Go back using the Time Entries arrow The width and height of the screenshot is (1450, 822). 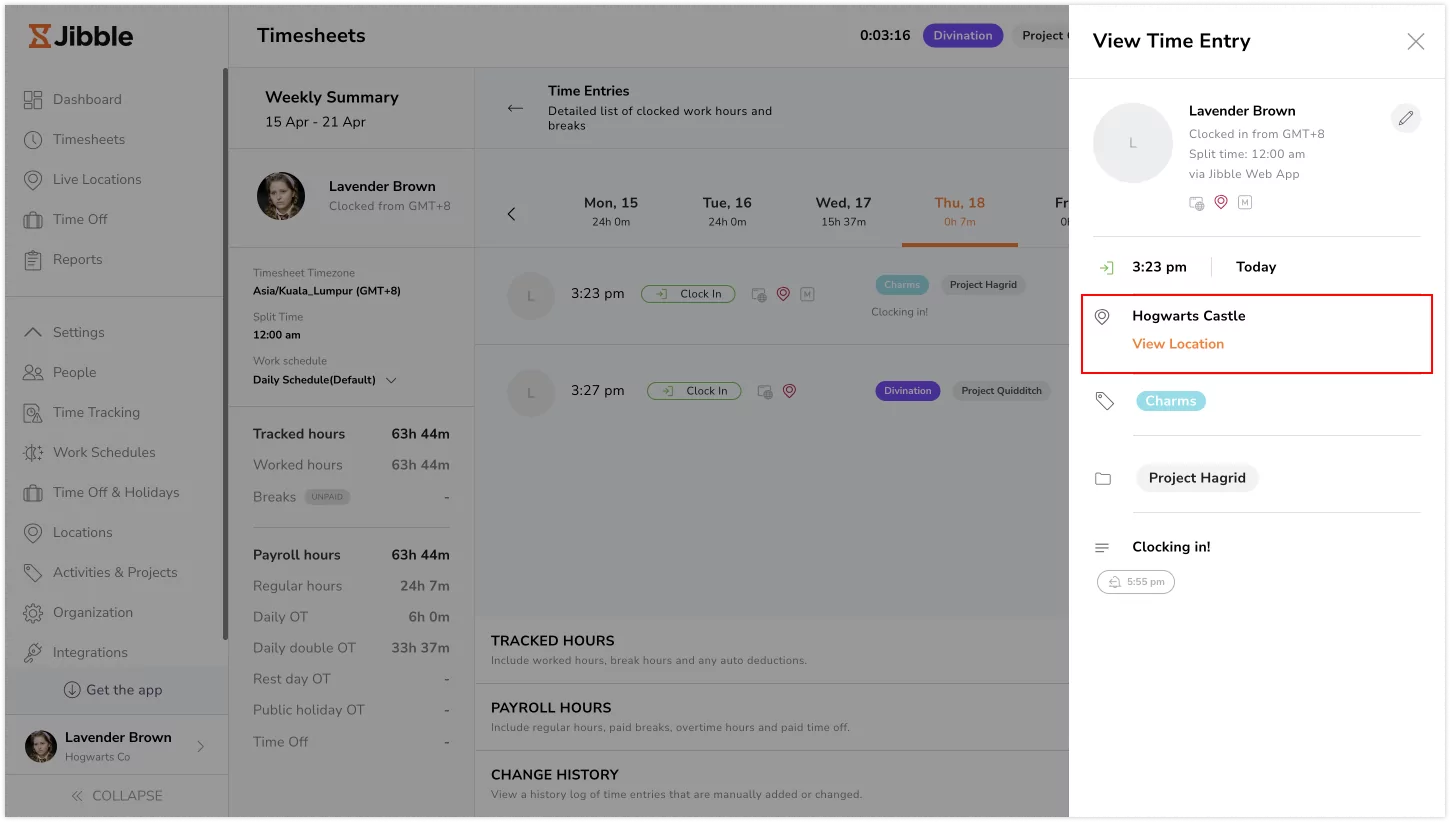515,108
